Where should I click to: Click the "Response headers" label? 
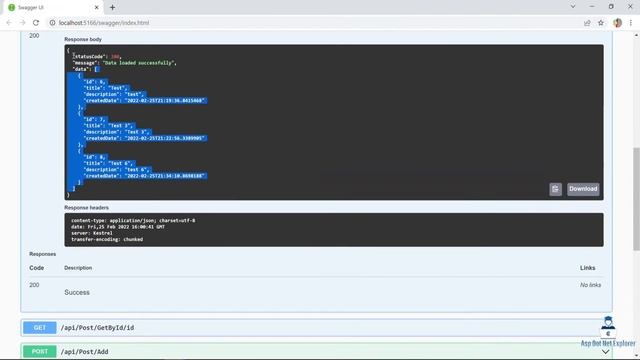click(x=87, y=207)
